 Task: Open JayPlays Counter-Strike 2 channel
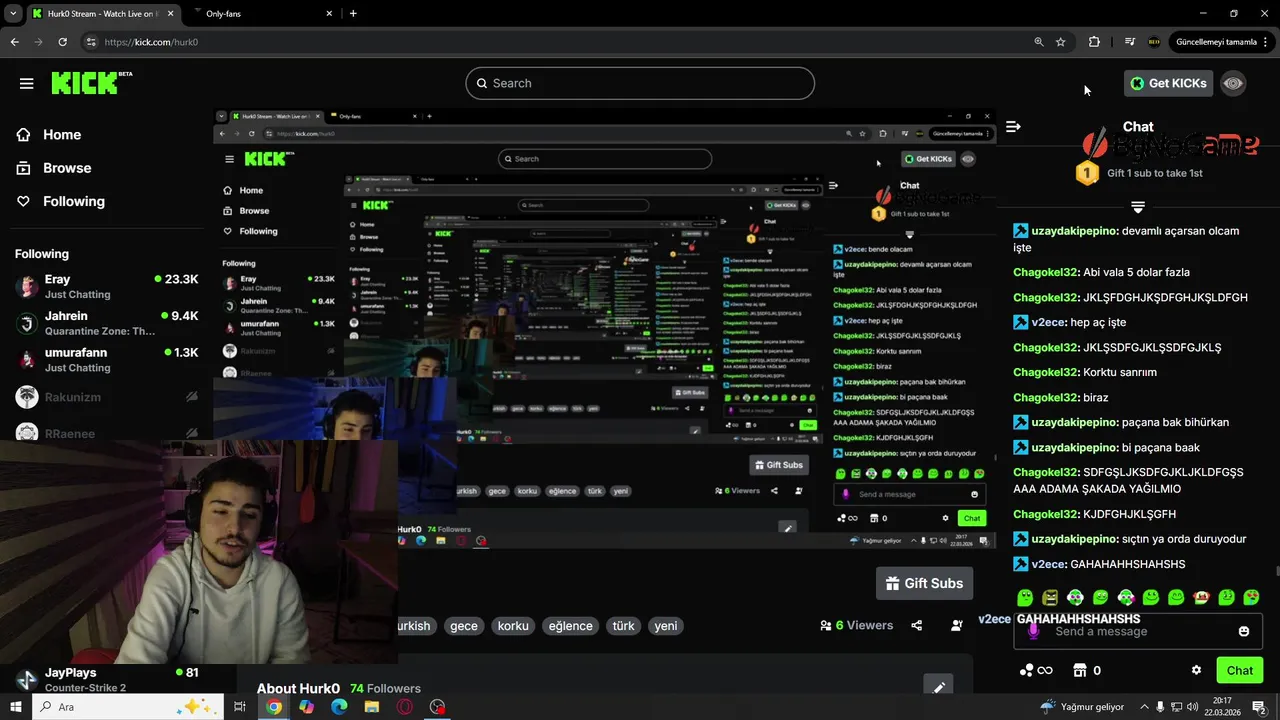point(106,680)
